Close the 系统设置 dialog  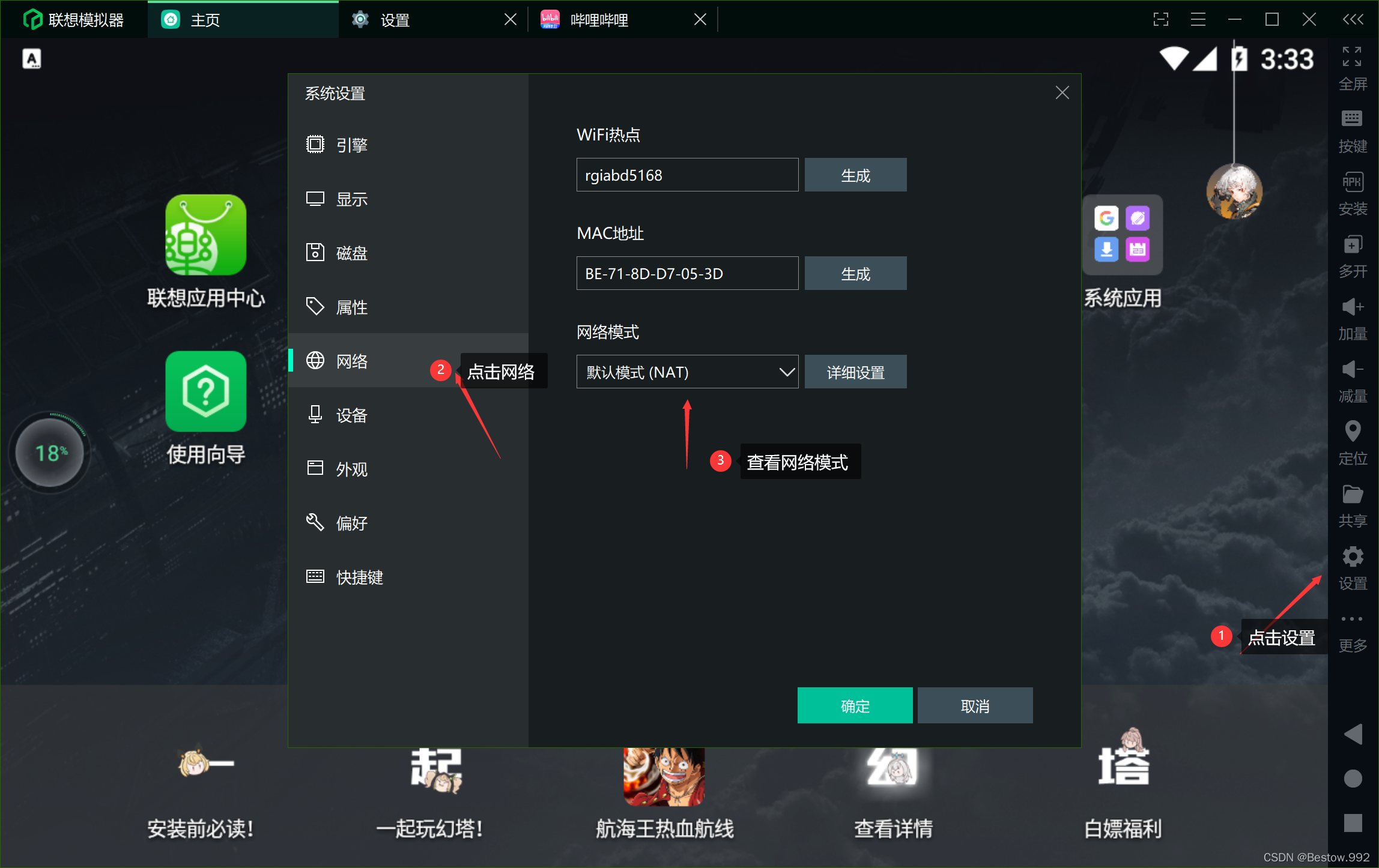tap(1062, 92)
